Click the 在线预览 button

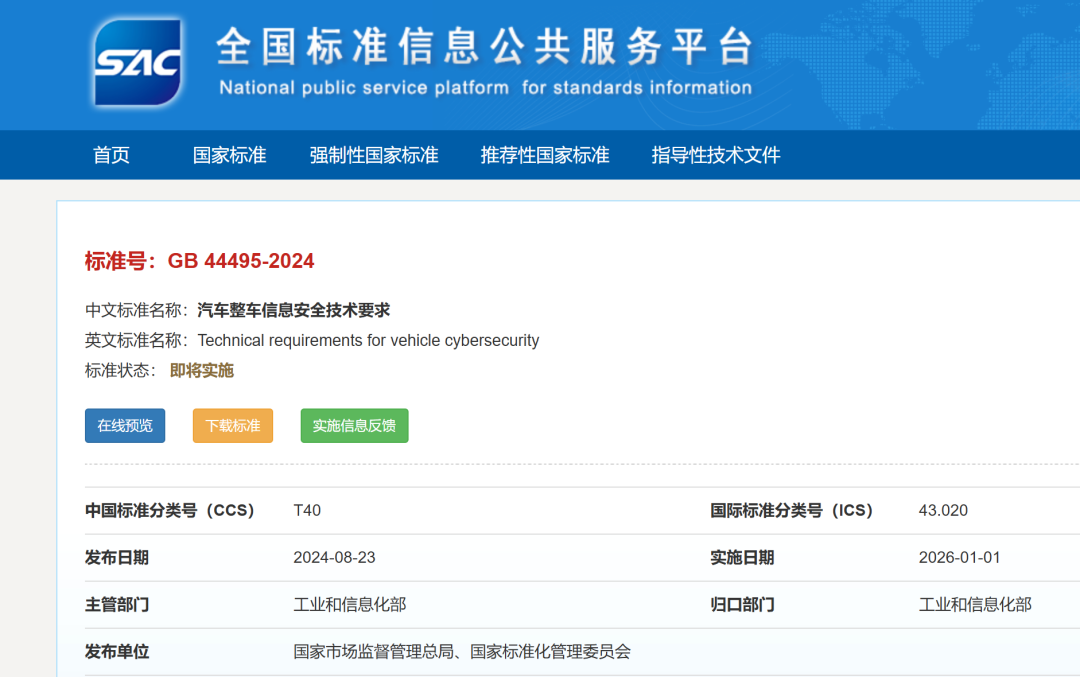tap(125, 426)
